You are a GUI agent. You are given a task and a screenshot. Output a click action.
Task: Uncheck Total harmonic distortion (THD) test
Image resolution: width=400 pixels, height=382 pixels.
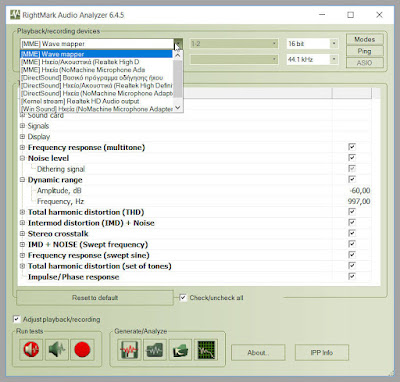point(352,212)
